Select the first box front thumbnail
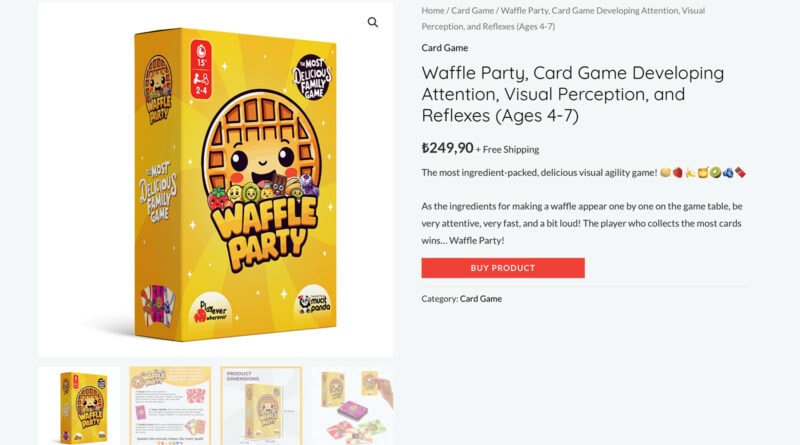The width and height of the screenshot is (800, 445). (x=79, y=406)
